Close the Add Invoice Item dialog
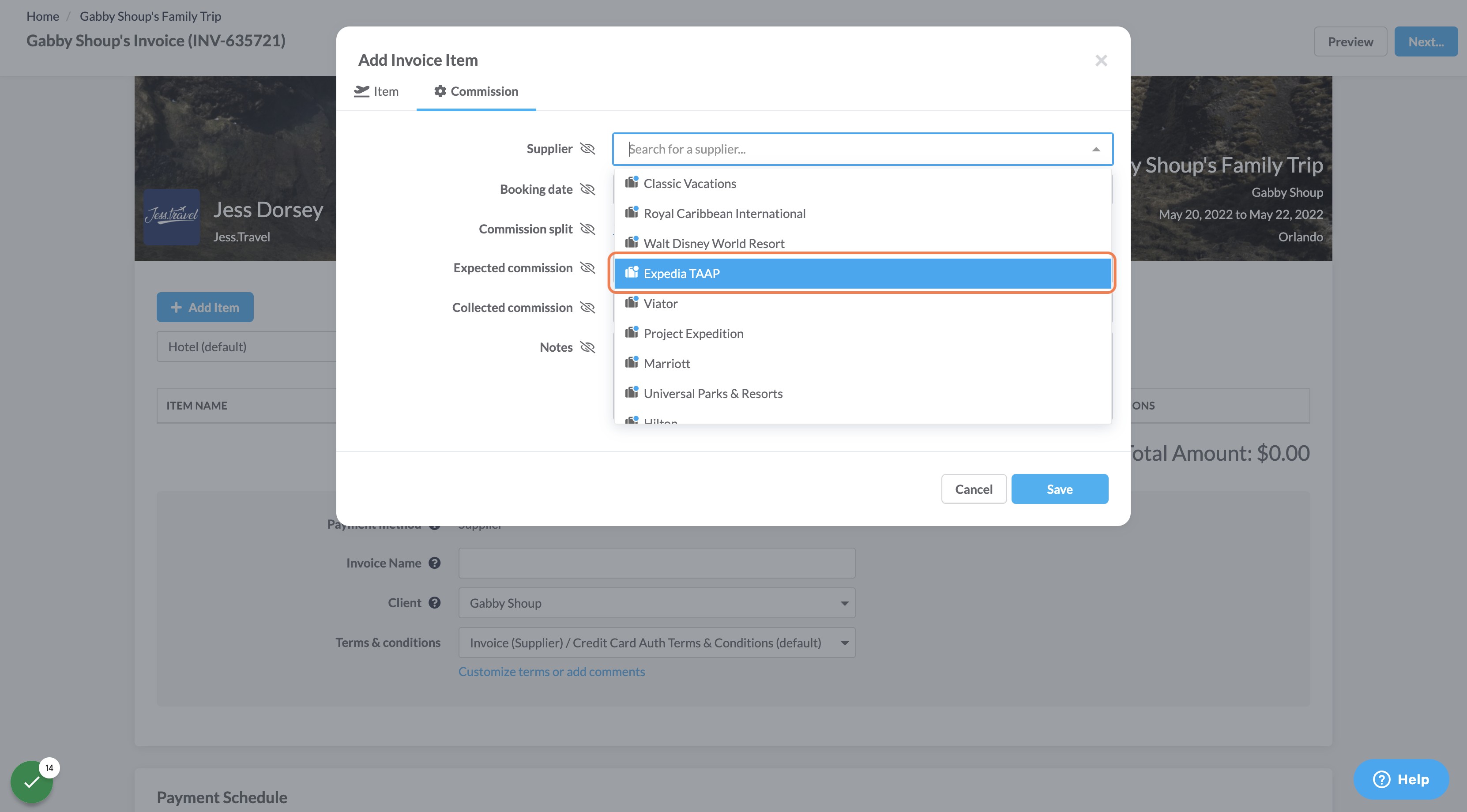1467x812 pixels. coord(1101,60)
